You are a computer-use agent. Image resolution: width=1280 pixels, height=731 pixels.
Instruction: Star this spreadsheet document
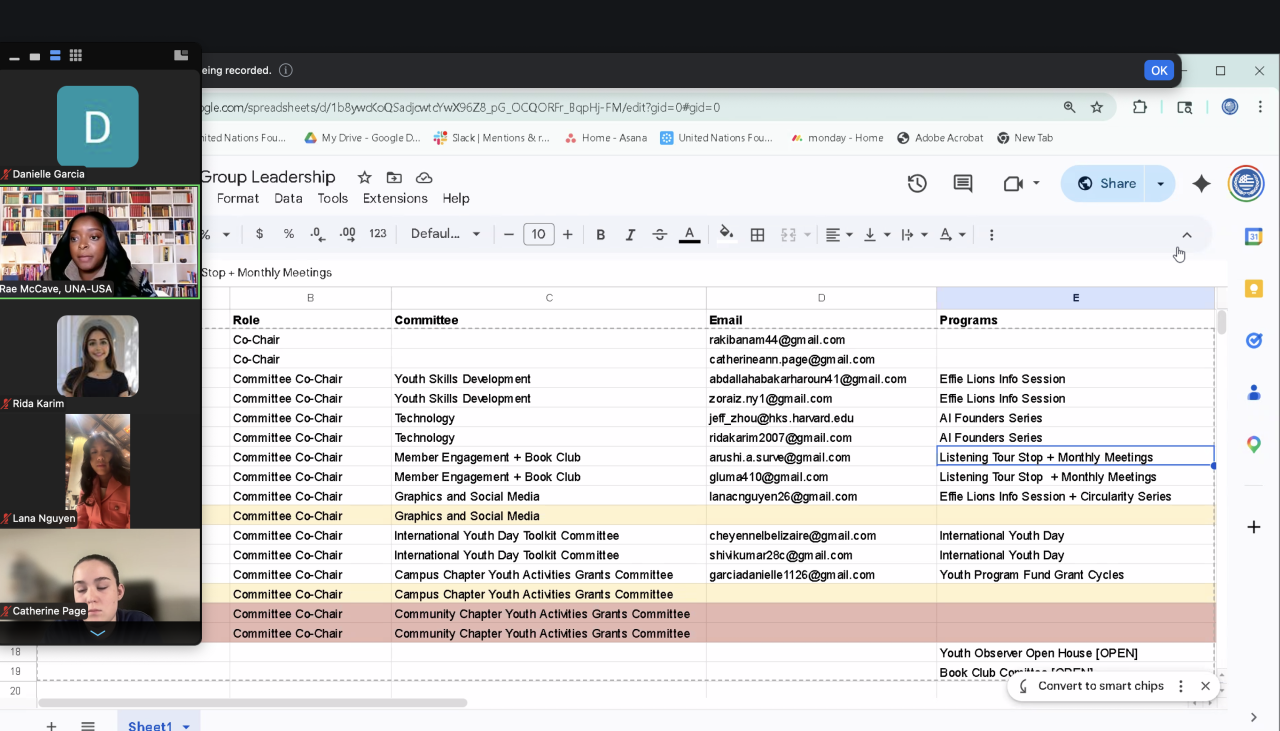pos(365,177)
